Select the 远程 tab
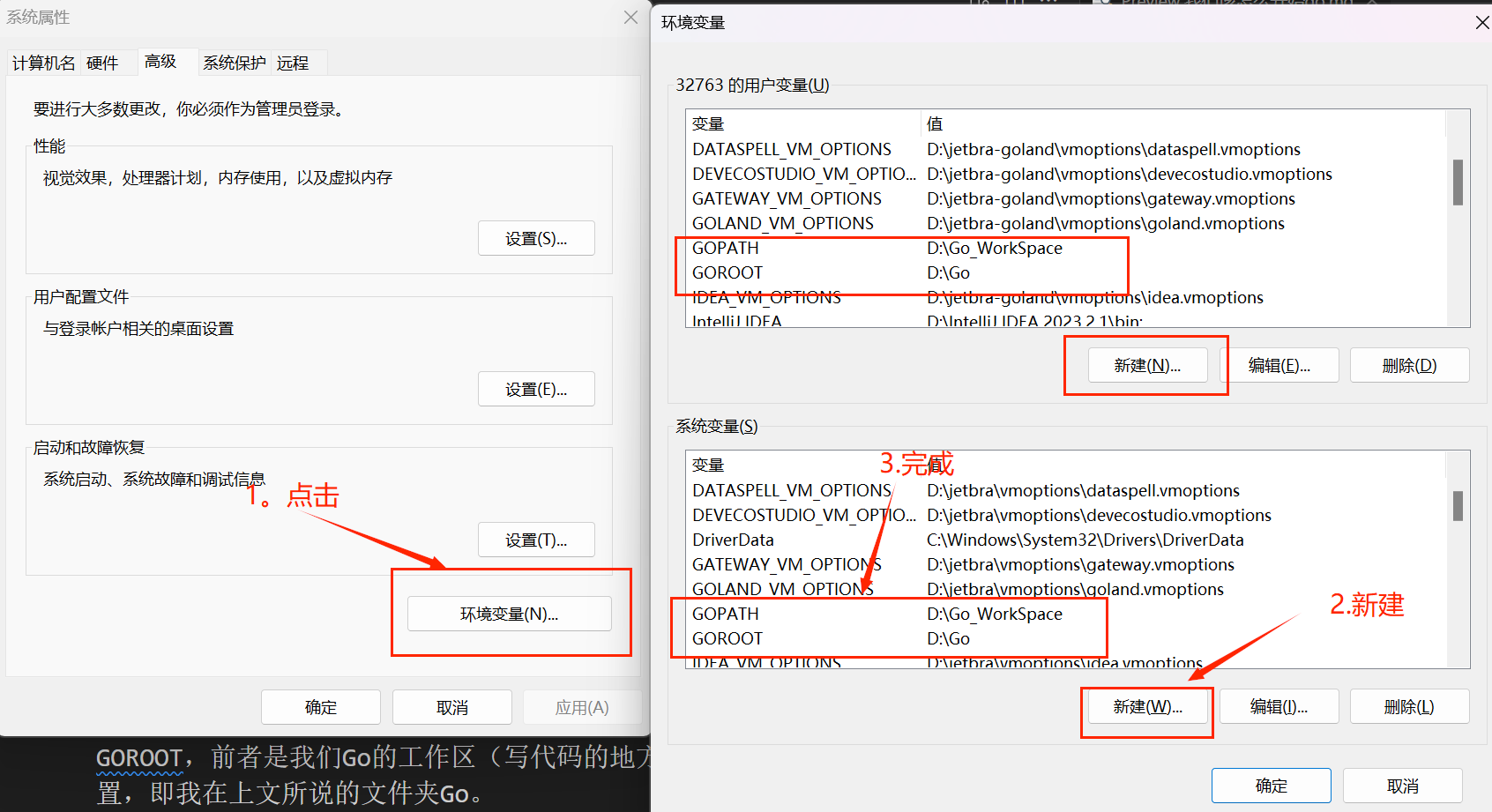The image size is (1492, 812). (293, 63)
